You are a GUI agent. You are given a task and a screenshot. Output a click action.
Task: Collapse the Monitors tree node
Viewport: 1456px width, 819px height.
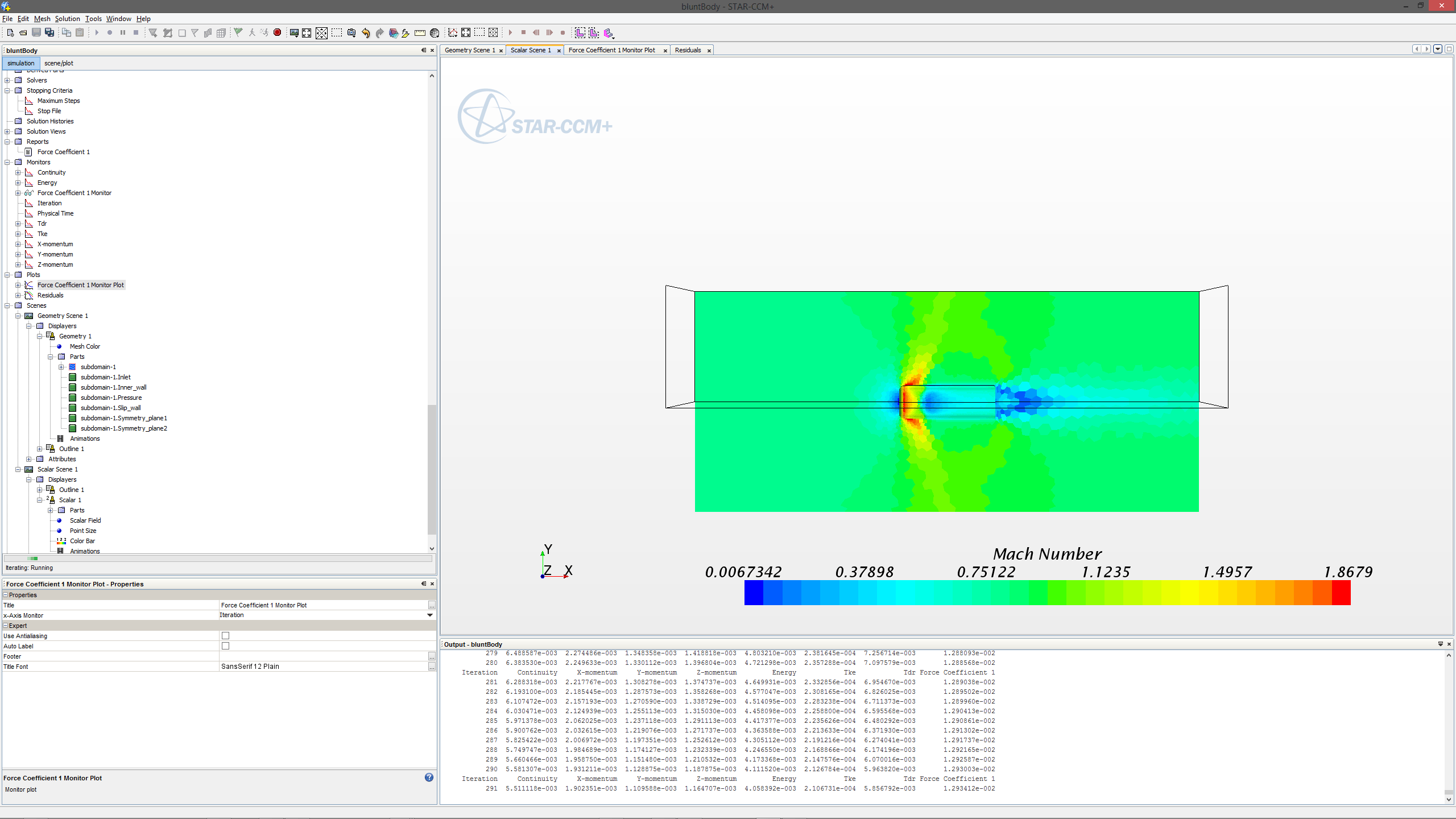click(x=8, y=162)
